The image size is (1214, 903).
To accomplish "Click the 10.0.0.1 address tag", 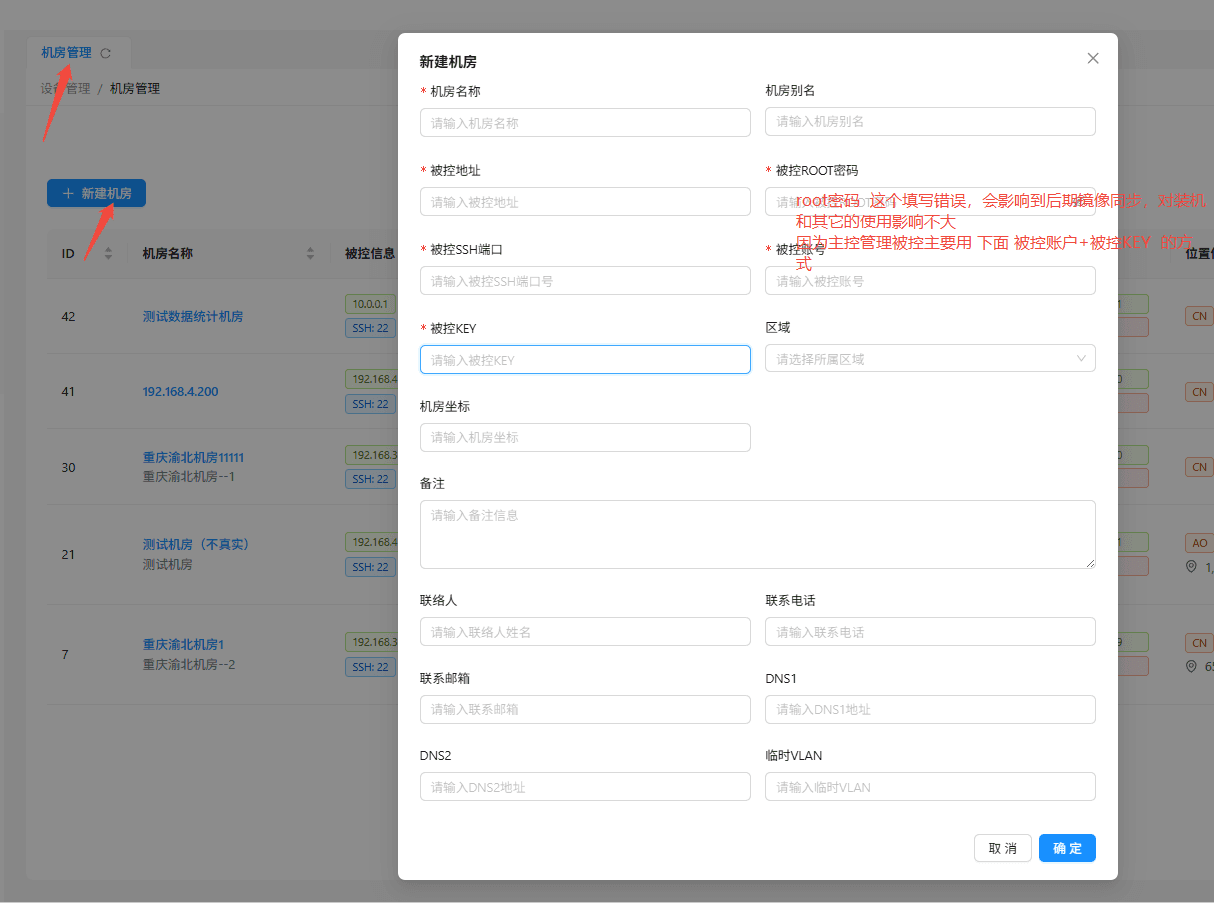I will [372, 303].
